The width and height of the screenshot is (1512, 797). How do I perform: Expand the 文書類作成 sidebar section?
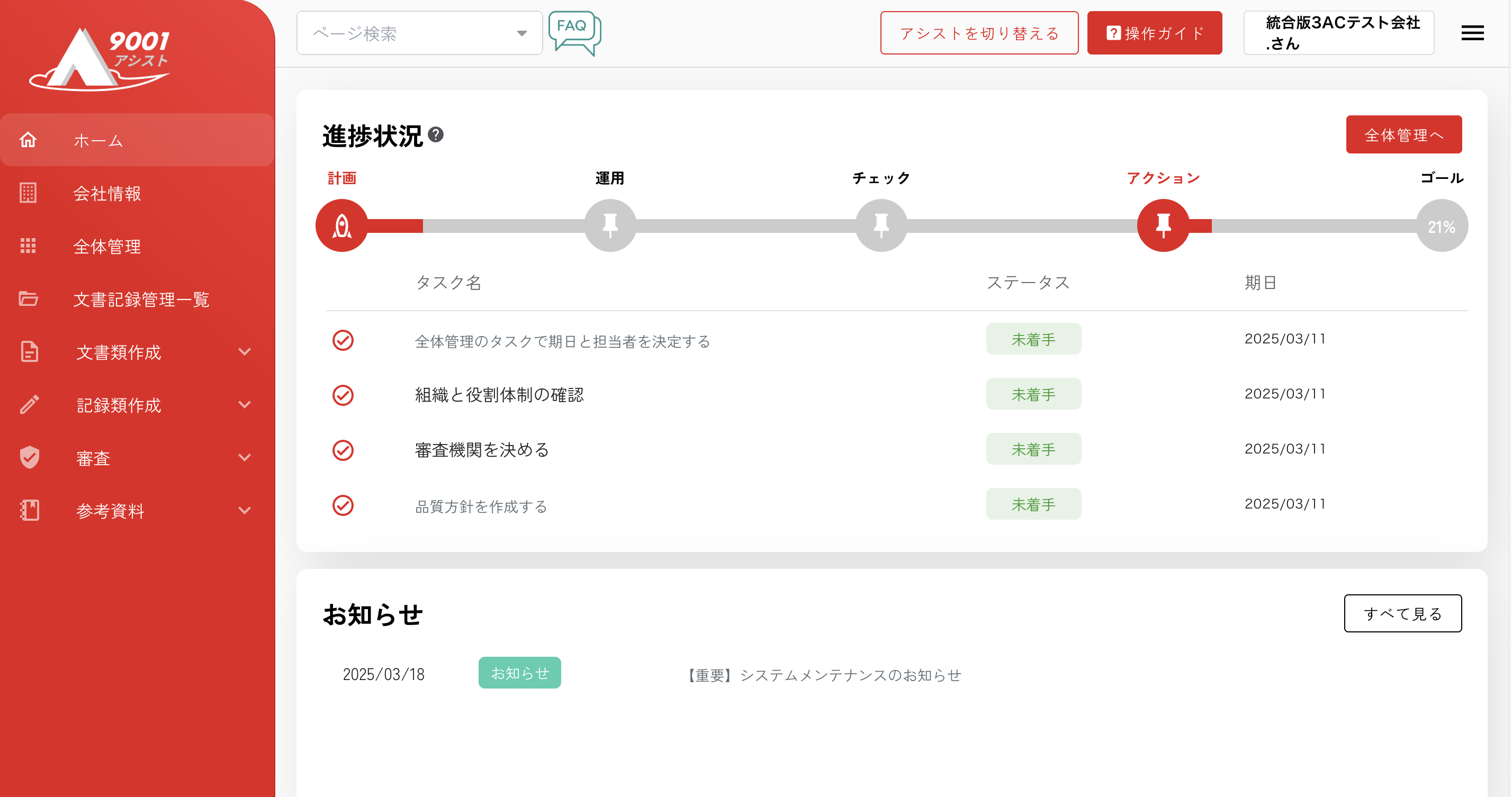coord(244,352)
